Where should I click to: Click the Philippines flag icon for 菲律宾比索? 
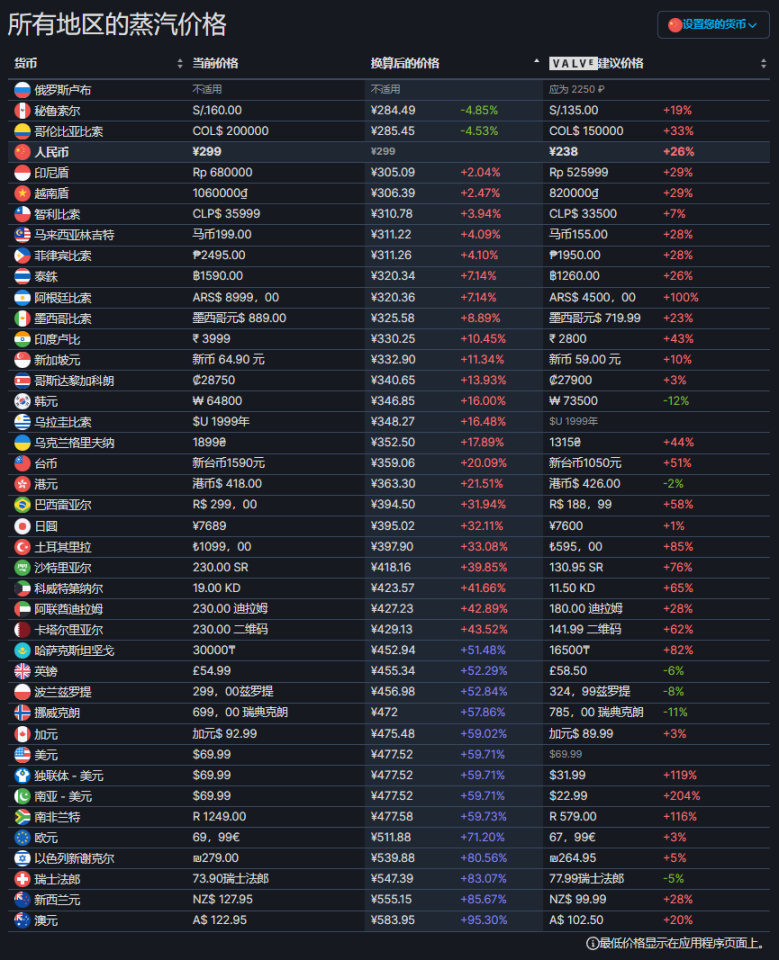[22, 255]
